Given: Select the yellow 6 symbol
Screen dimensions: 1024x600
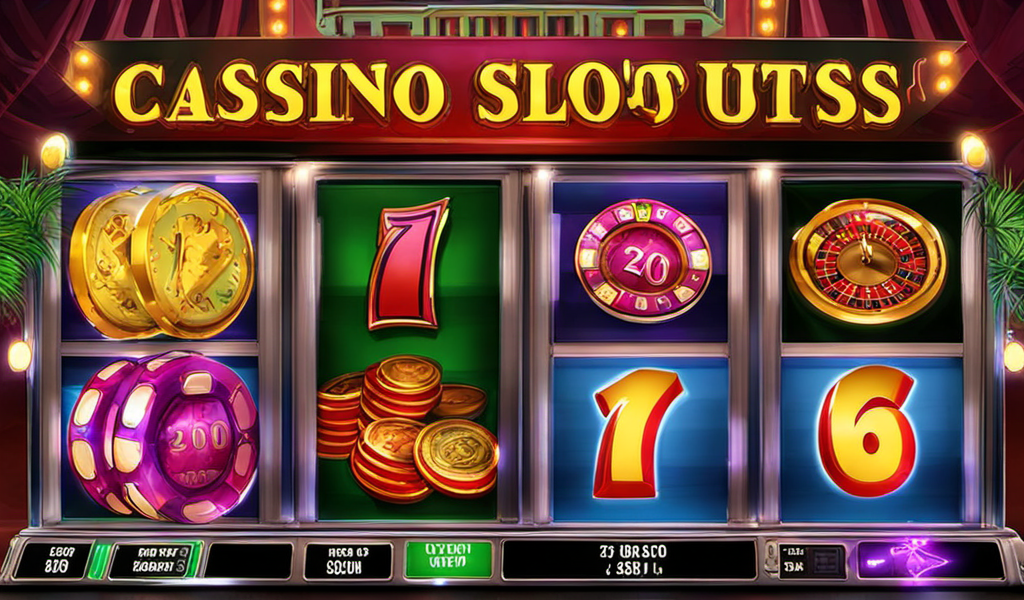Looking at the screenshot, I should pos(867,431).
